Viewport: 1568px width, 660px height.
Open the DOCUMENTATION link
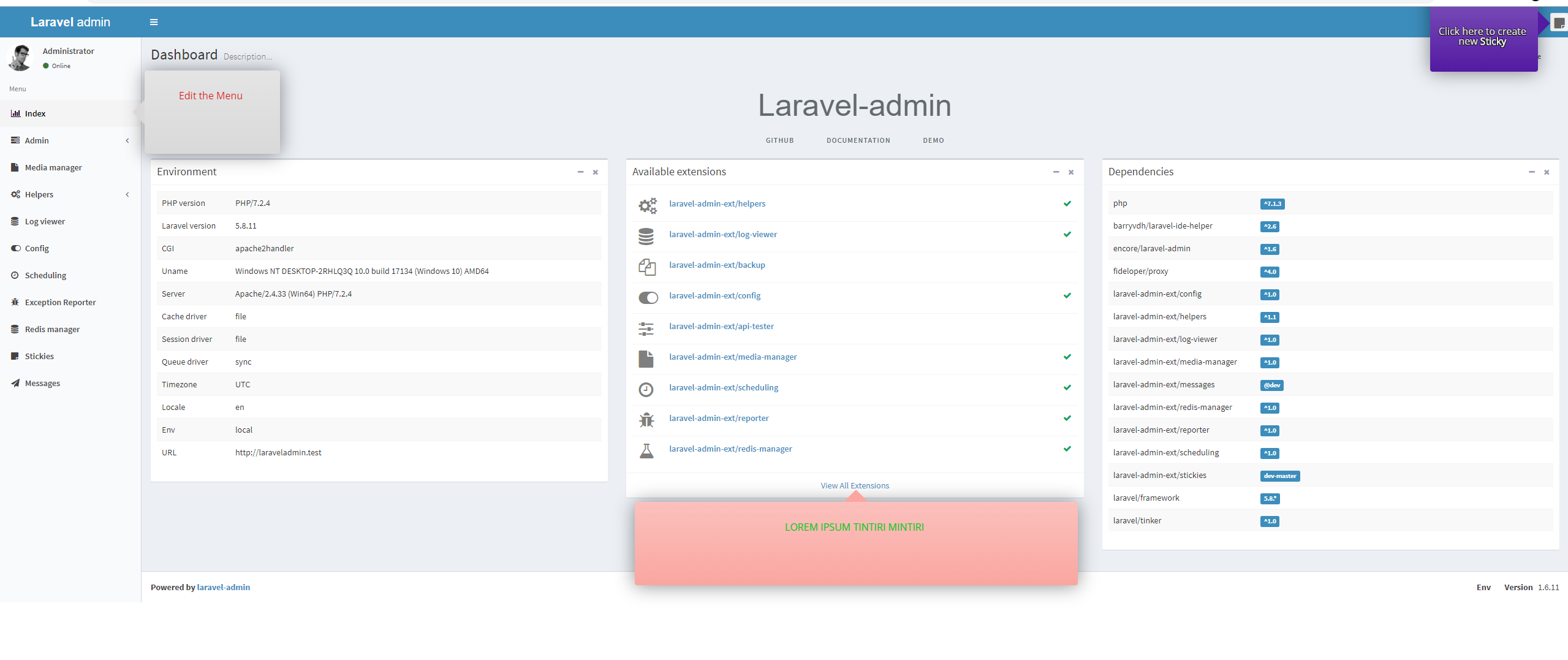(858, 140)
